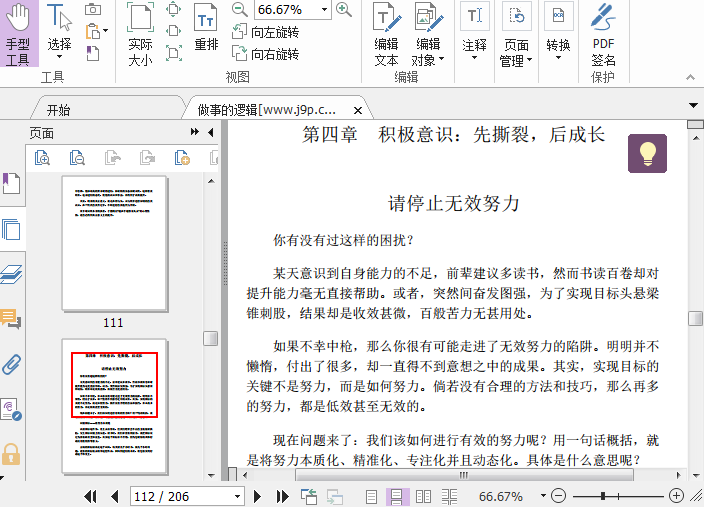Expand the Pages panel with the double arrow
Image resolution: width=704 pixels, height=507 pixels.
click(194, 132)
